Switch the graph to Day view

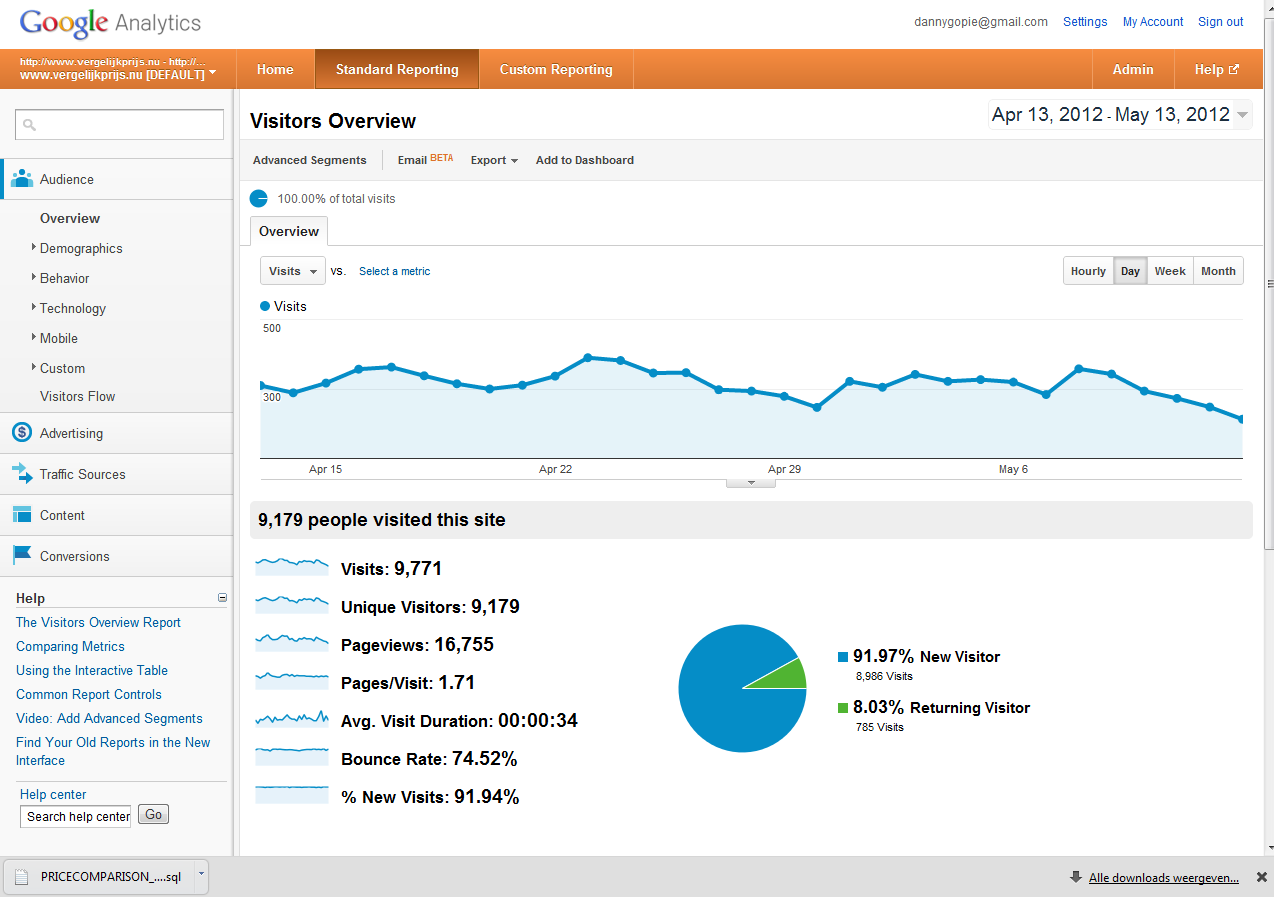pyautogui.click(x=1130, y=271)
